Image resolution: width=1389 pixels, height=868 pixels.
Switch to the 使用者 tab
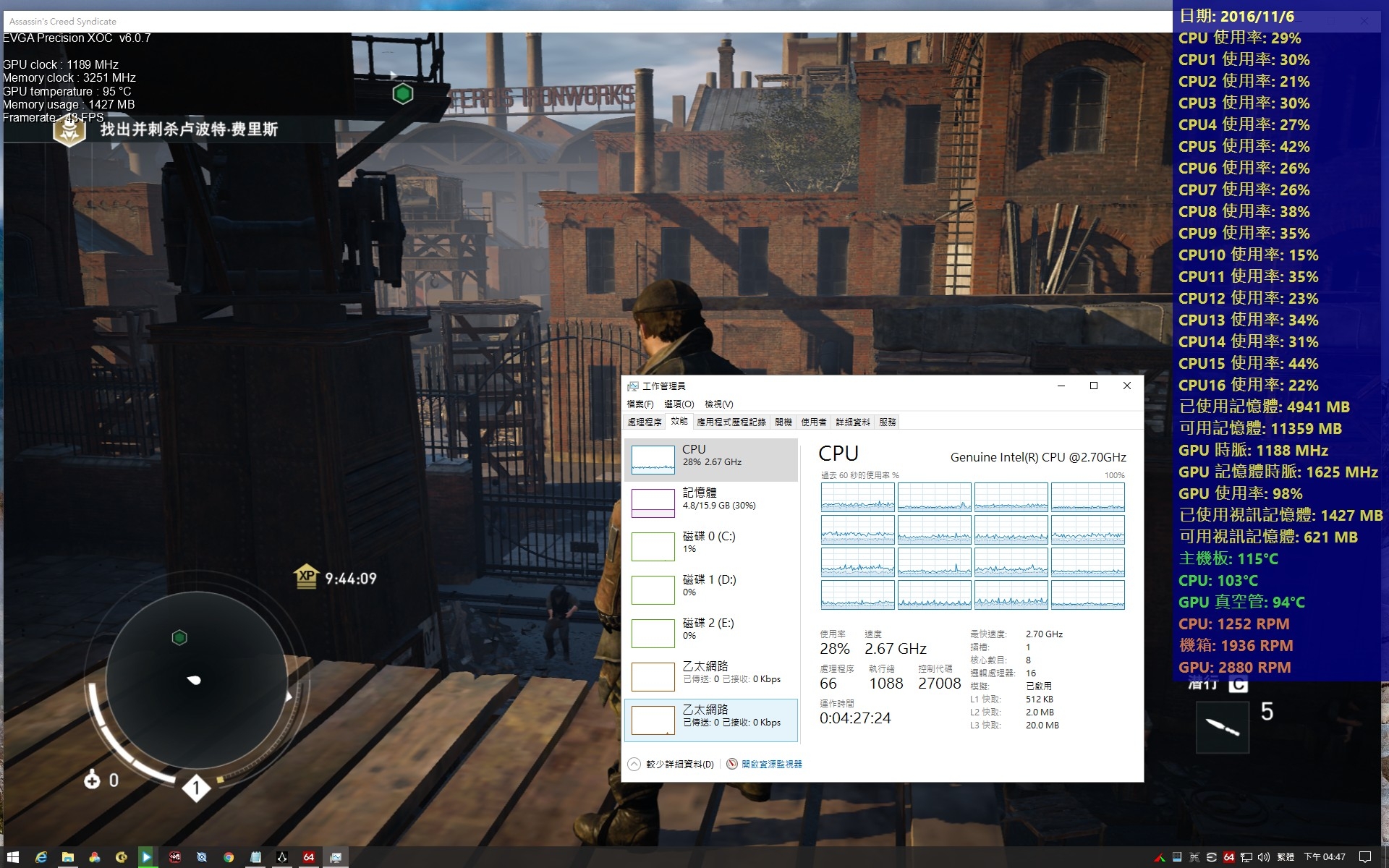(814, 422)
